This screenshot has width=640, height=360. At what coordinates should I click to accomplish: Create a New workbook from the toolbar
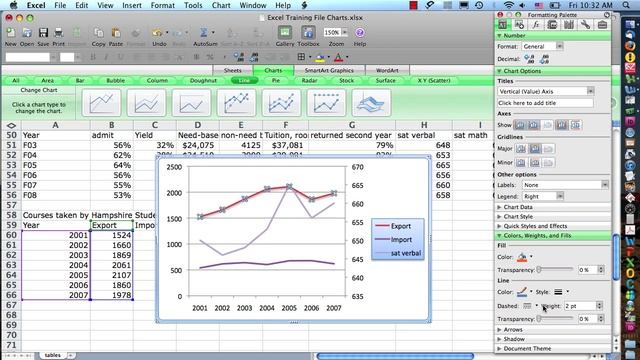pyautogui.click(x=11, y=33)
